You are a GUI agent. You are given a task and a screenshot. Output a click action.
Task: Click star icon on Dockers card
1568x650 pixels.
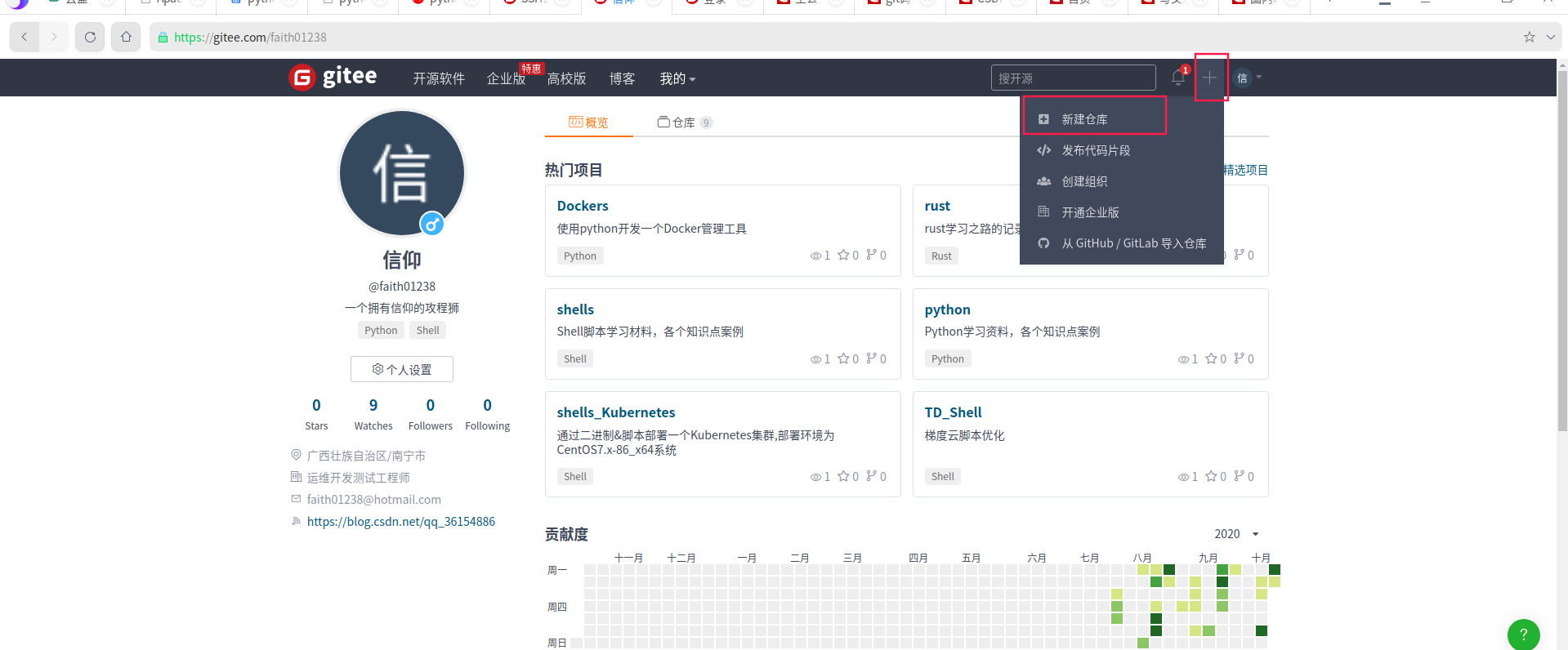click(x=843, y=255)
